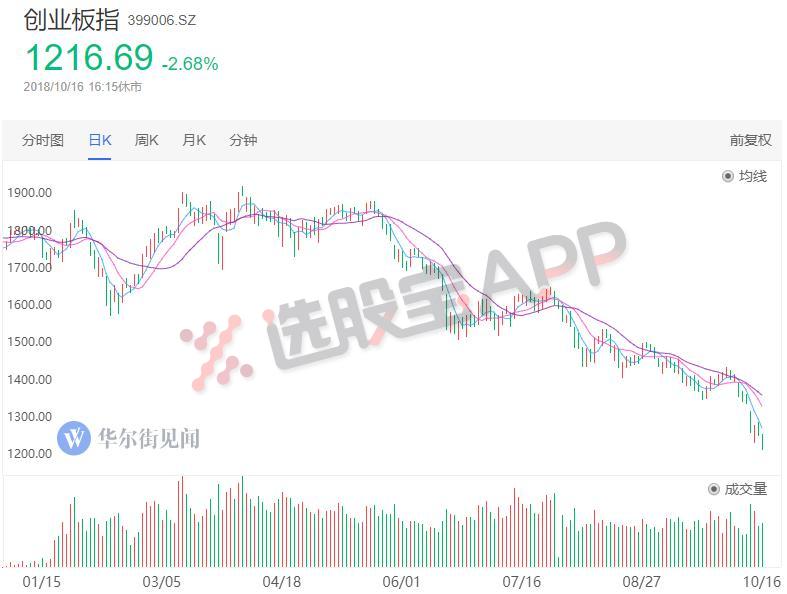The image size is (787, 594).
Task: Select the 日K tab
Action: coord(99,140)
